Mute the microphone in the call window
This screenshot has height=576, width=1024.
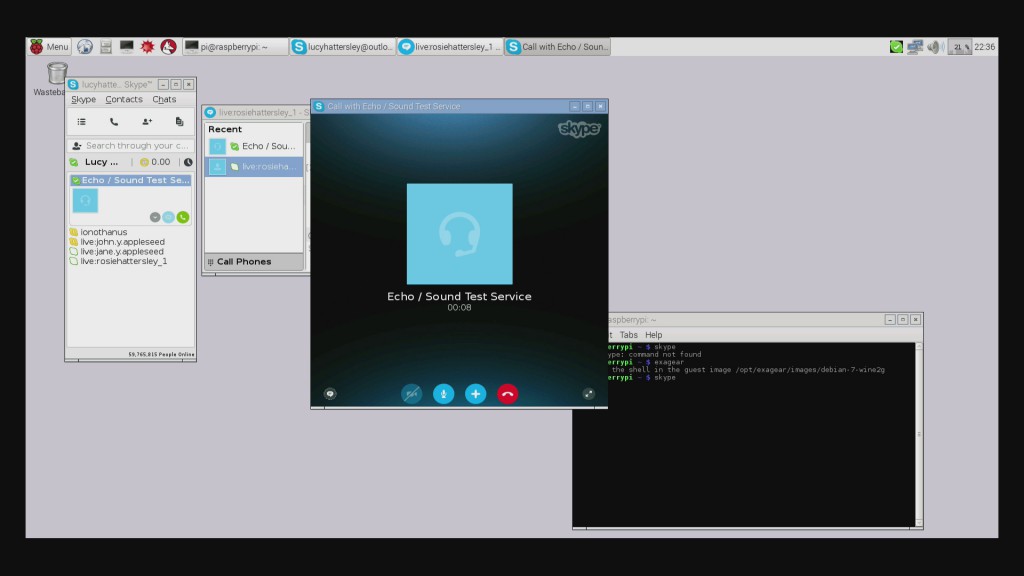coord(443,394)
